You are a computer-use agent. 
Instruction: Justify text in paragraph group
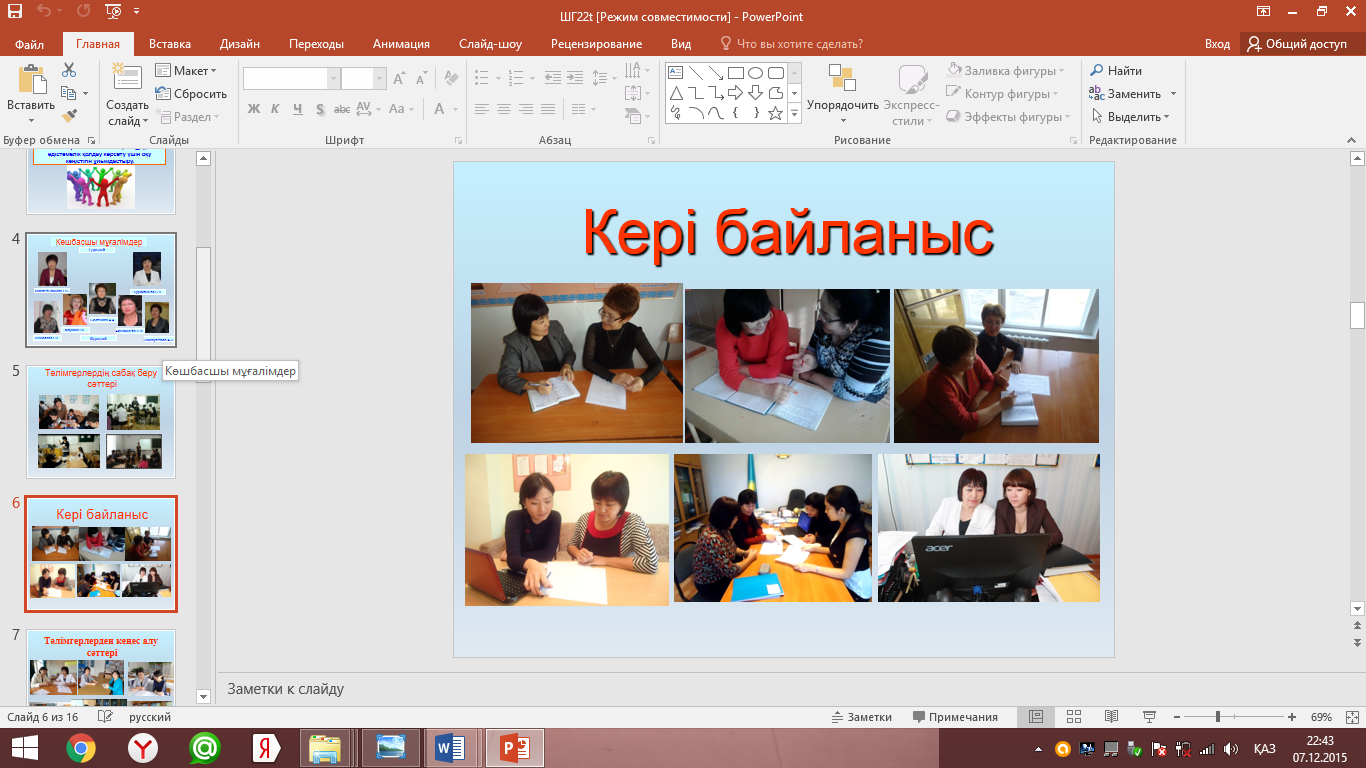[548, 109]
